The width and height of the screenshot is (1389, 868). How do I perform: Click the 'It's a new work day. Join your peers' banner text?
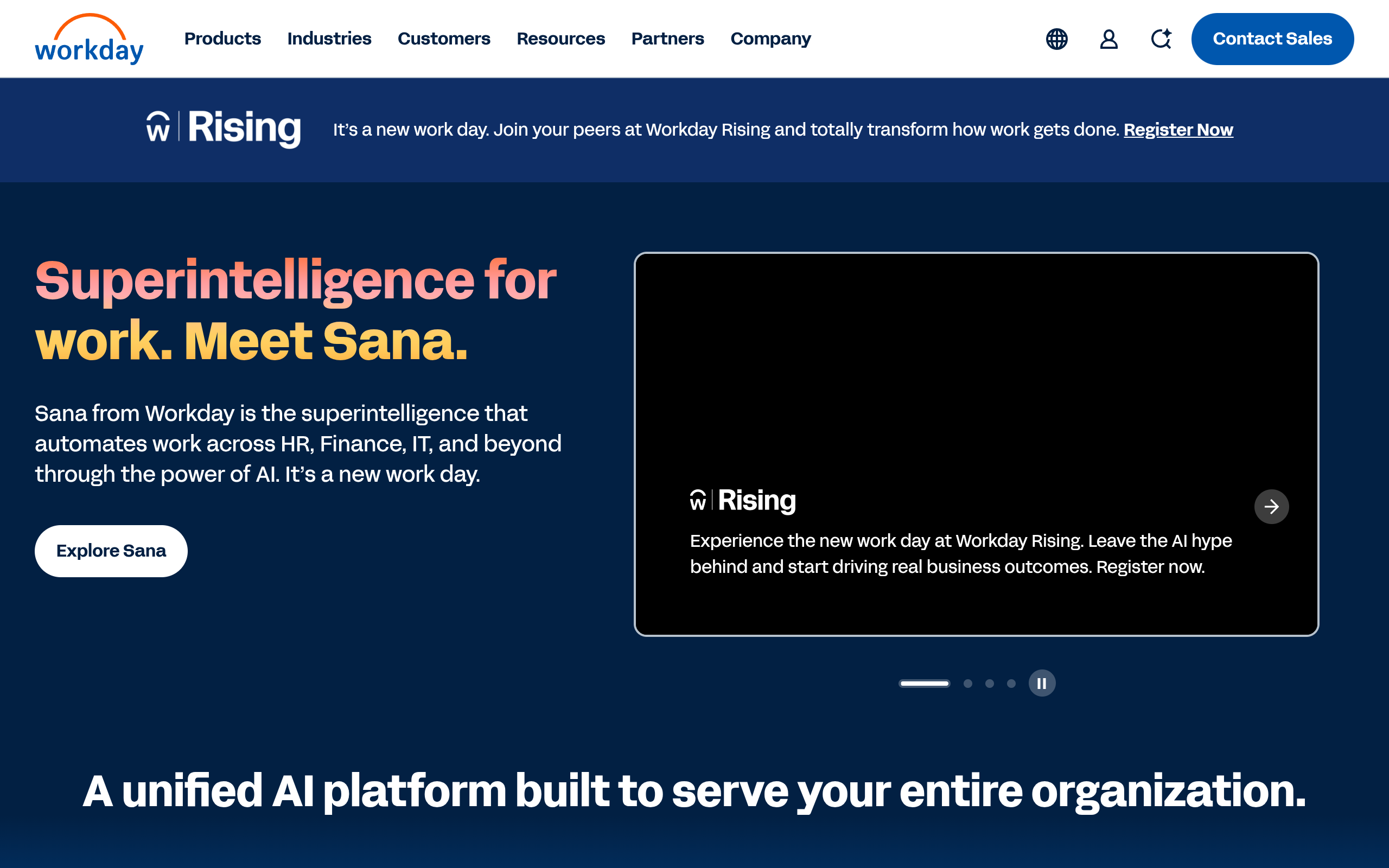tap(727, 130)
